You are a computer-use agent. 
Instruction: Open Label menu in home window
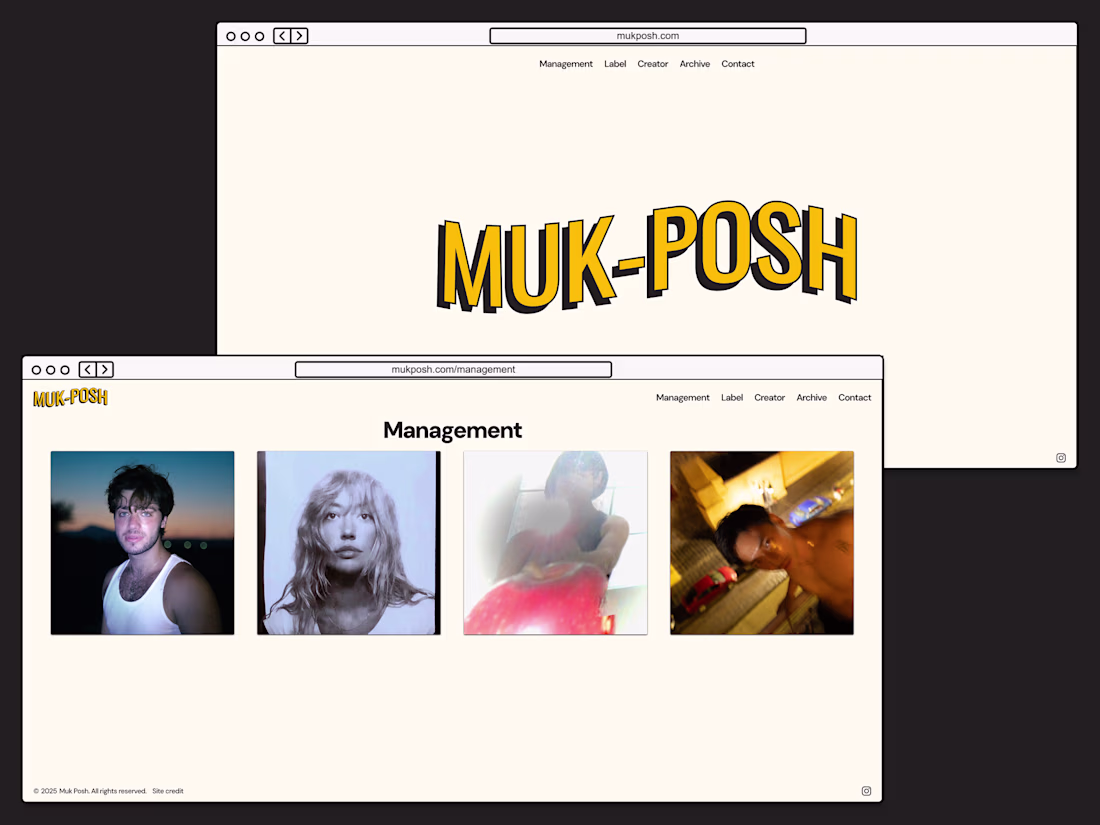coord(615,64)
